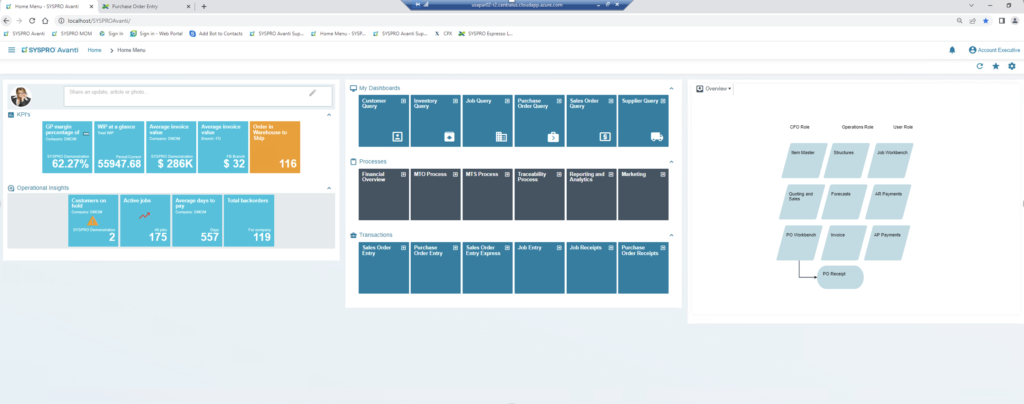Click the corner icon on the MTO Process tile
Screen dimensions: 1024x404
(455, 174)
